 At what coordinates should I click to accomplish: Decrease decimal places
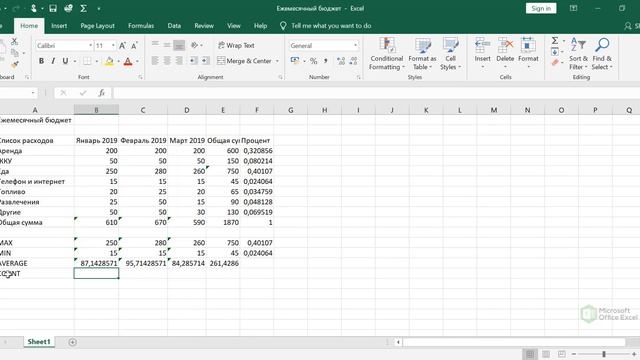pos(353,61)
